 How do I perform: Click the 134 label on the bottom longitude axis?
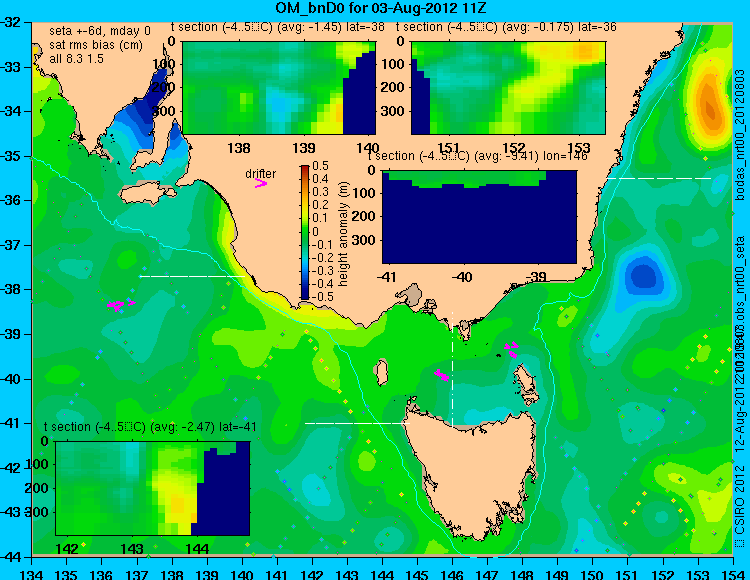tap(32, 574)
